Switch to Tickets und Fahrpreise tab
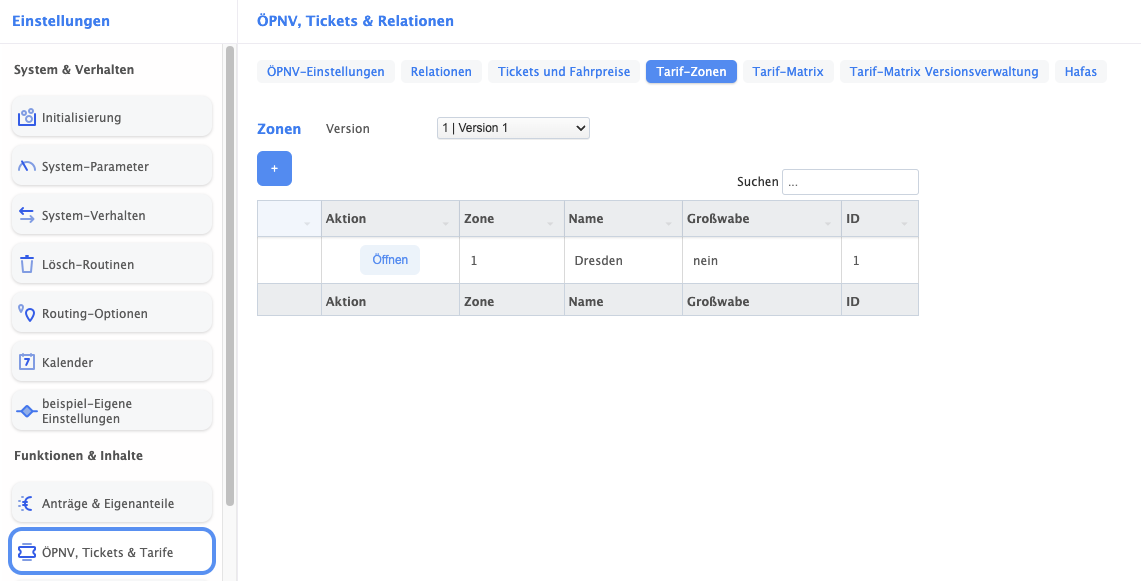Viewport: 1141px width, 581px height. (x=564, y=72)
